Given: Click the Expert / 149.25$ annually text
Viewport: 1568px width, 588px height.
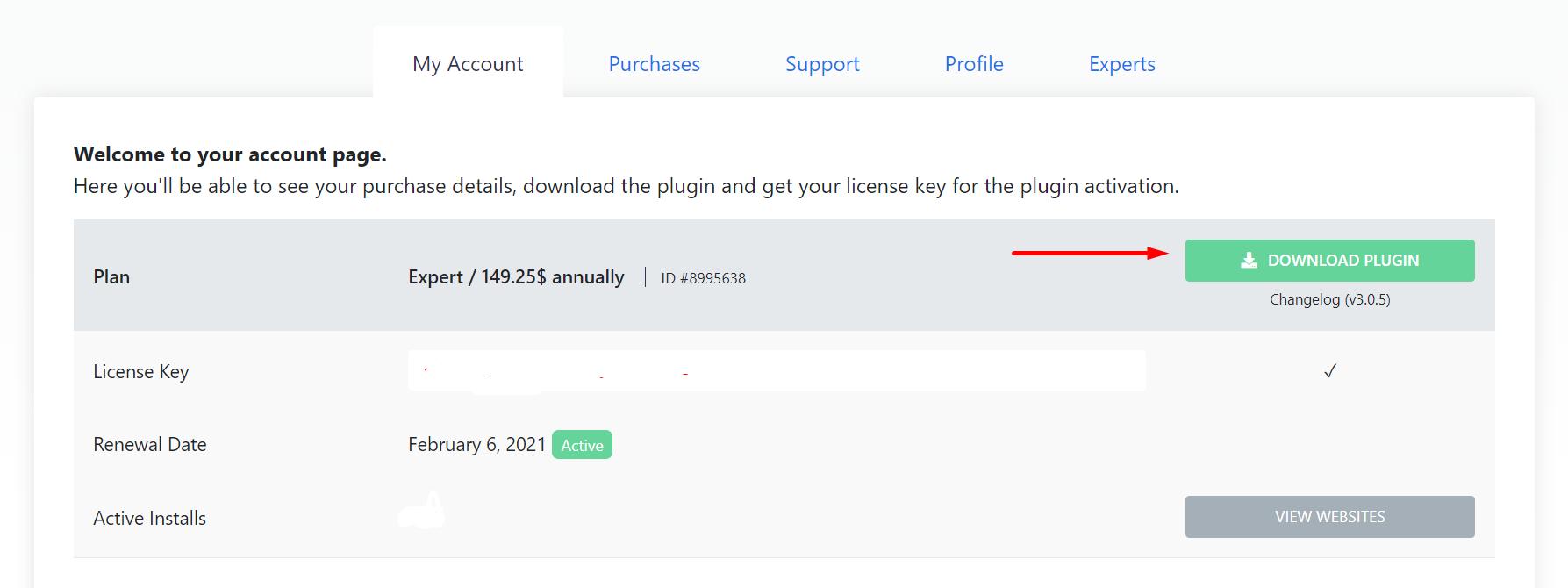Looking at the screenshot, I should click(x=516, y=277).
